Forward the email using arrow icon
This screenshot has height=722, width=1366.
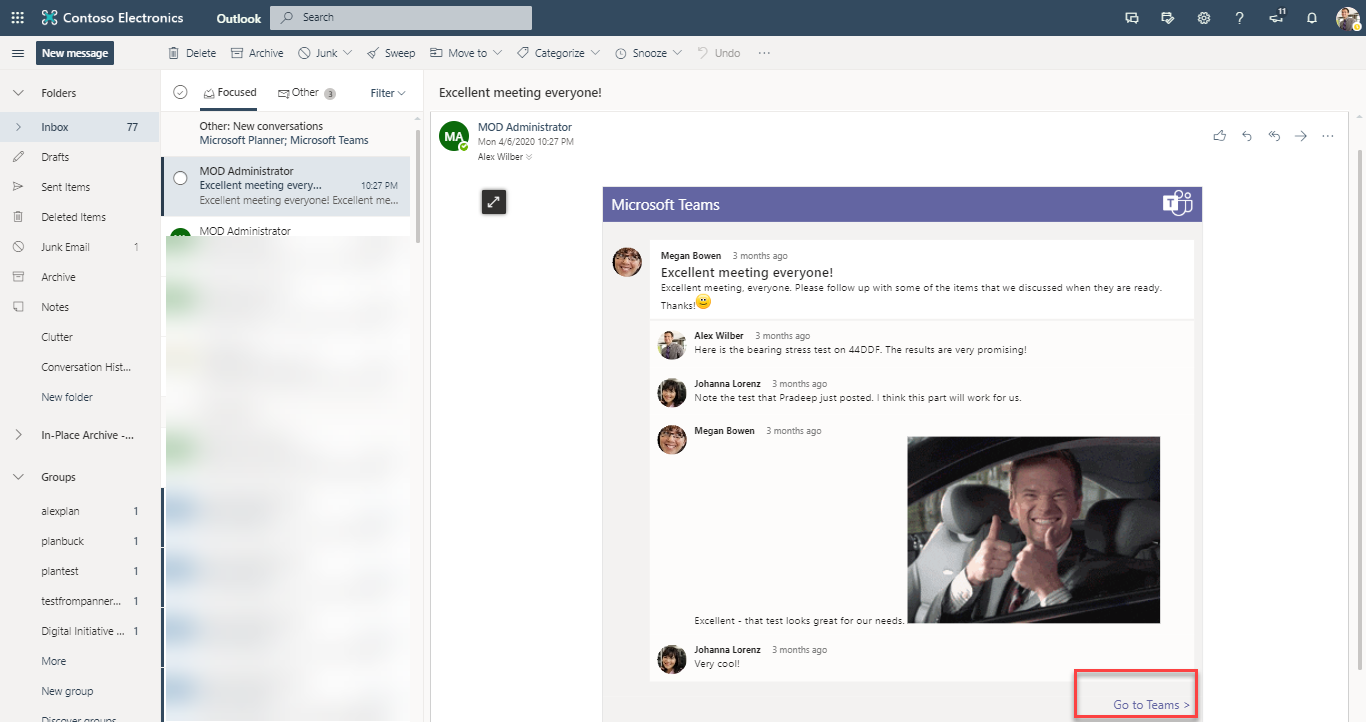[1301, 136]
